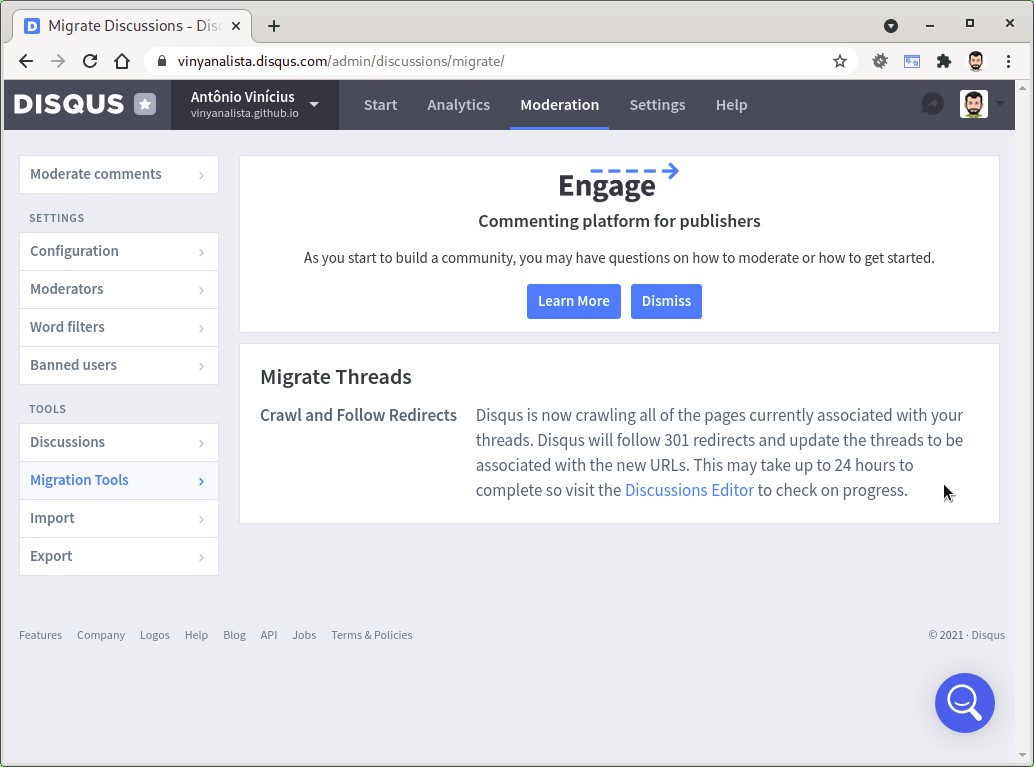
Task: Close the Migrate Discussions tab
Action: tap(236, 26)
